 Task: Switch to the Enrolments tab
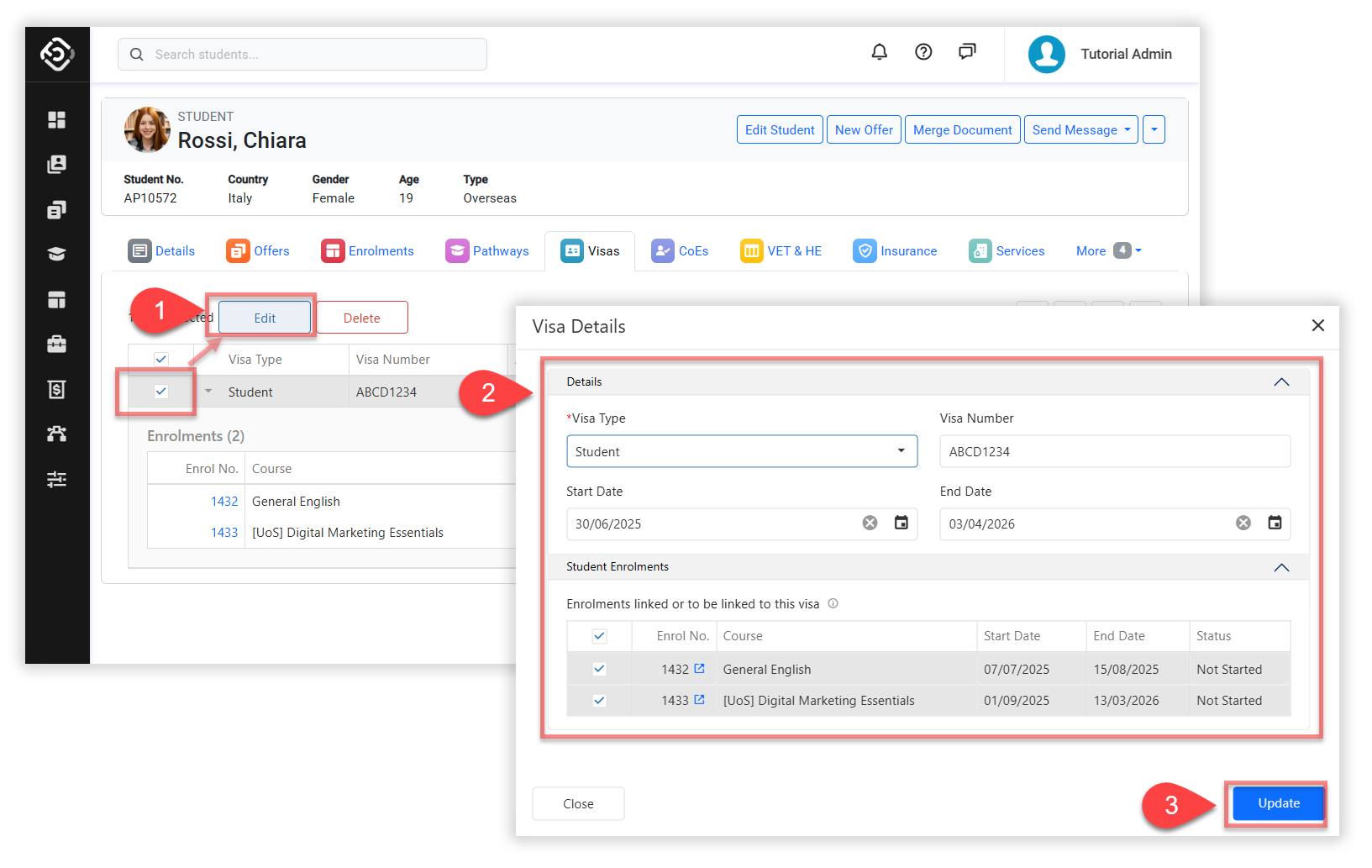368,250
